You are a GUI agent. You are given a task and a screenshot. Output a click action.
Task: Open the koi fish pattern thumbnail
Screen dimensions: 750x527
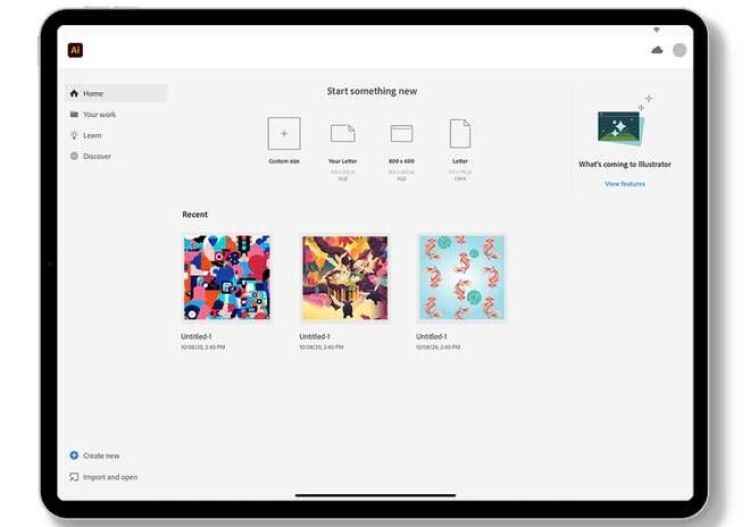tap(461, 278)
